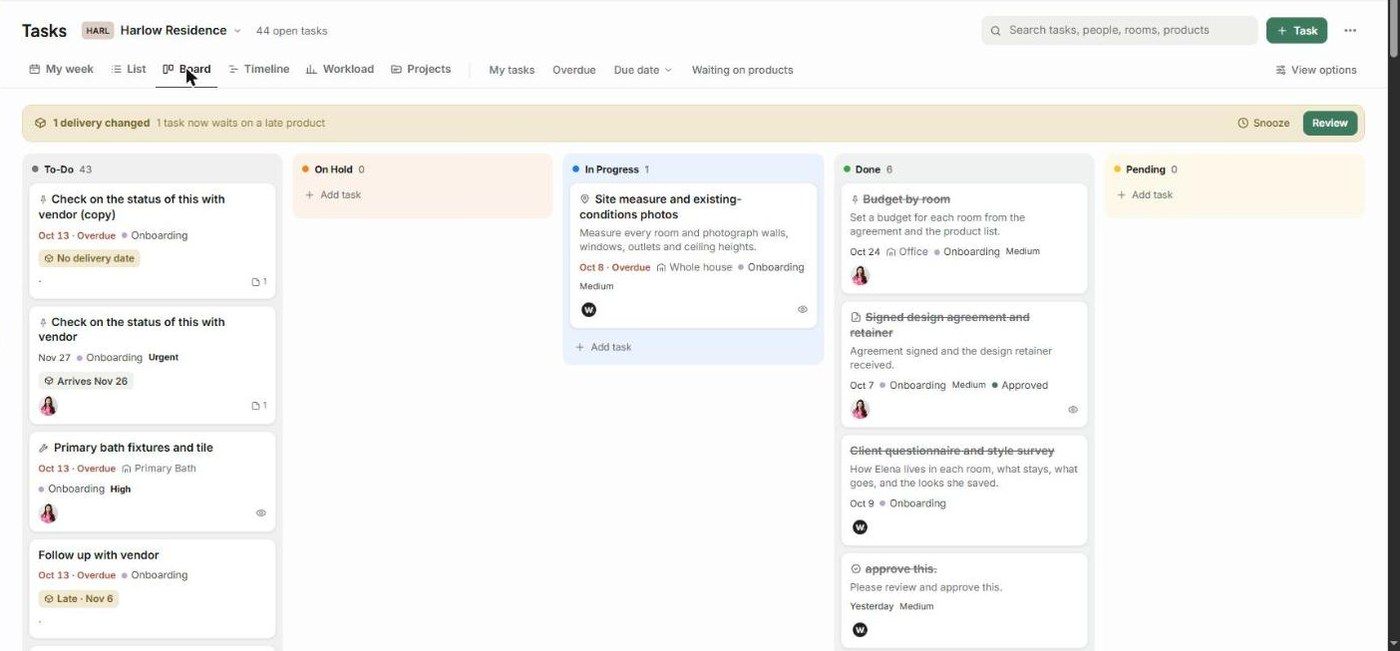
Task: Click the eye icon on Primary bath fixtures card
Action: [x=261, y=513]
